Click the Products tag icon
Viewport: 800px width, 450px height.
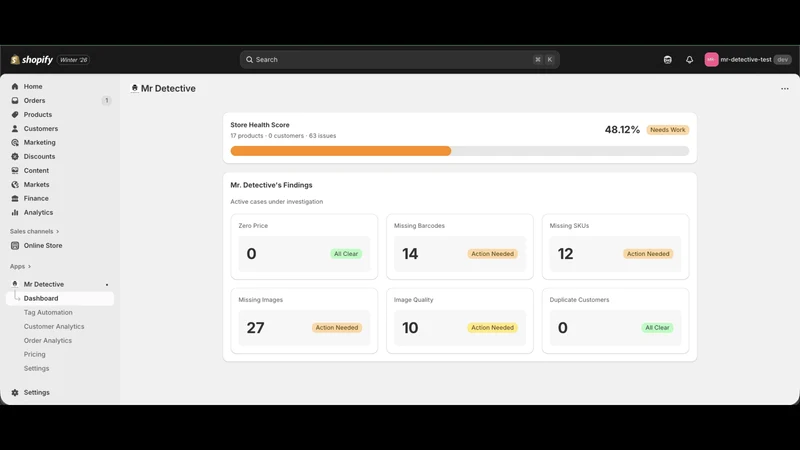tap(15, 115)
